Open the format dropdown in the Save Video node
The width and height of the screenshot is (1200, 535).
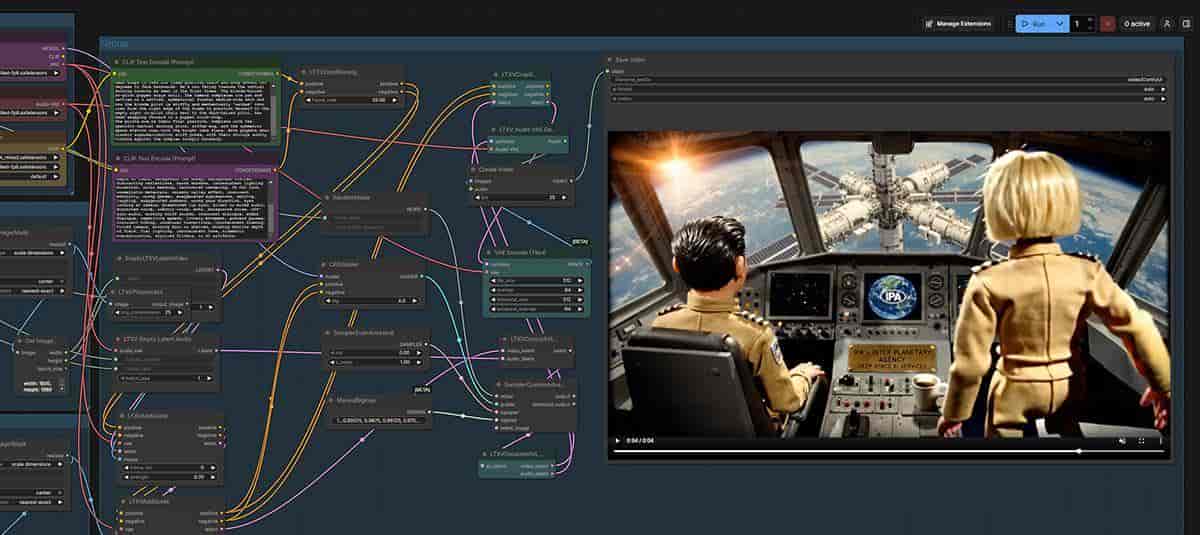point(888,89)
